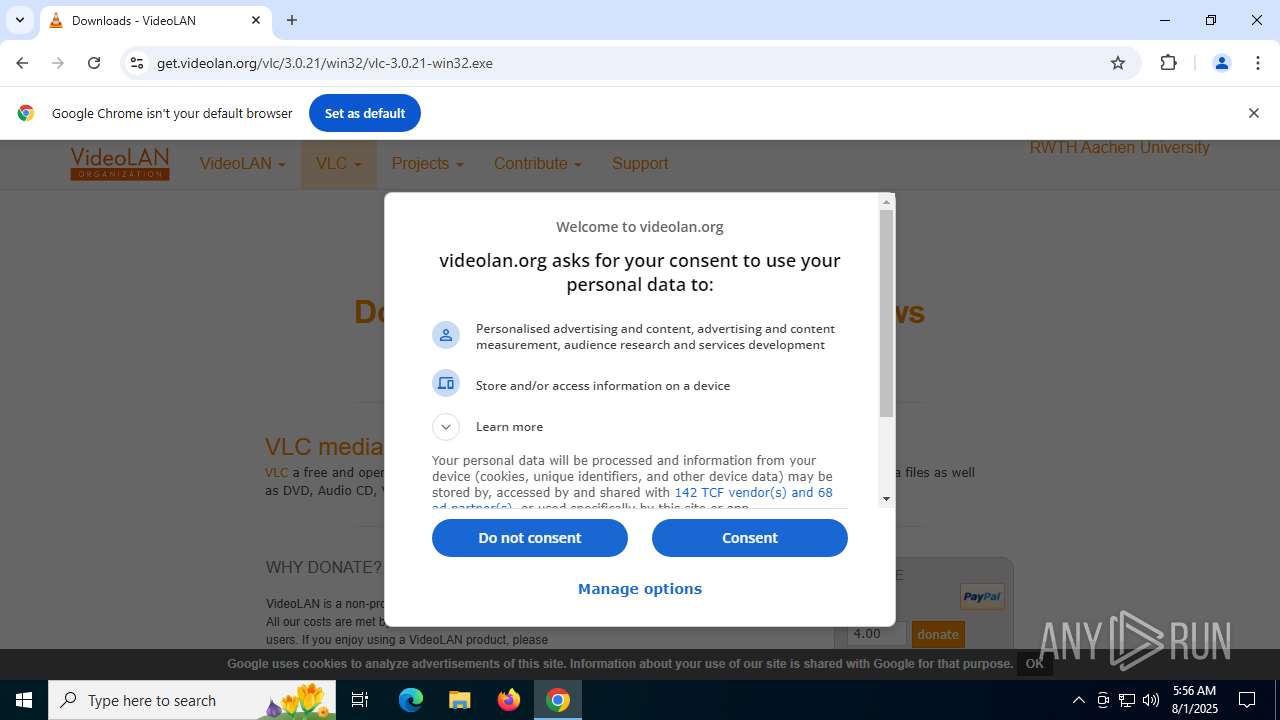
Task: Open site information icon in address bar
Action: pos(137,63)
